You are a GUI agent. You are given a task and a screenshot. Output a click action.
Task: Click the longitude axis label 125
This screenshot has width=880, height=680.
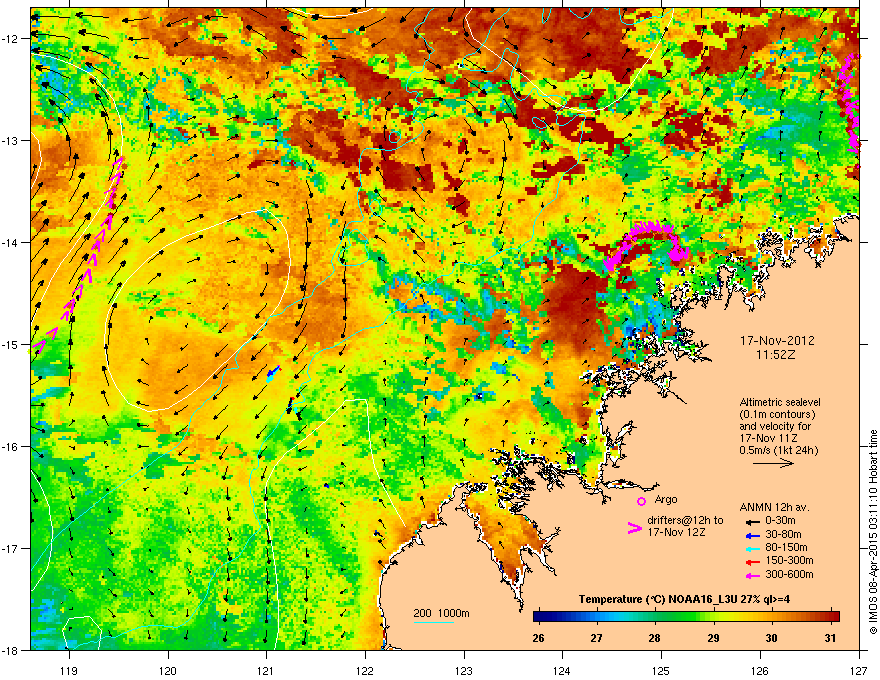pos(661,670)
